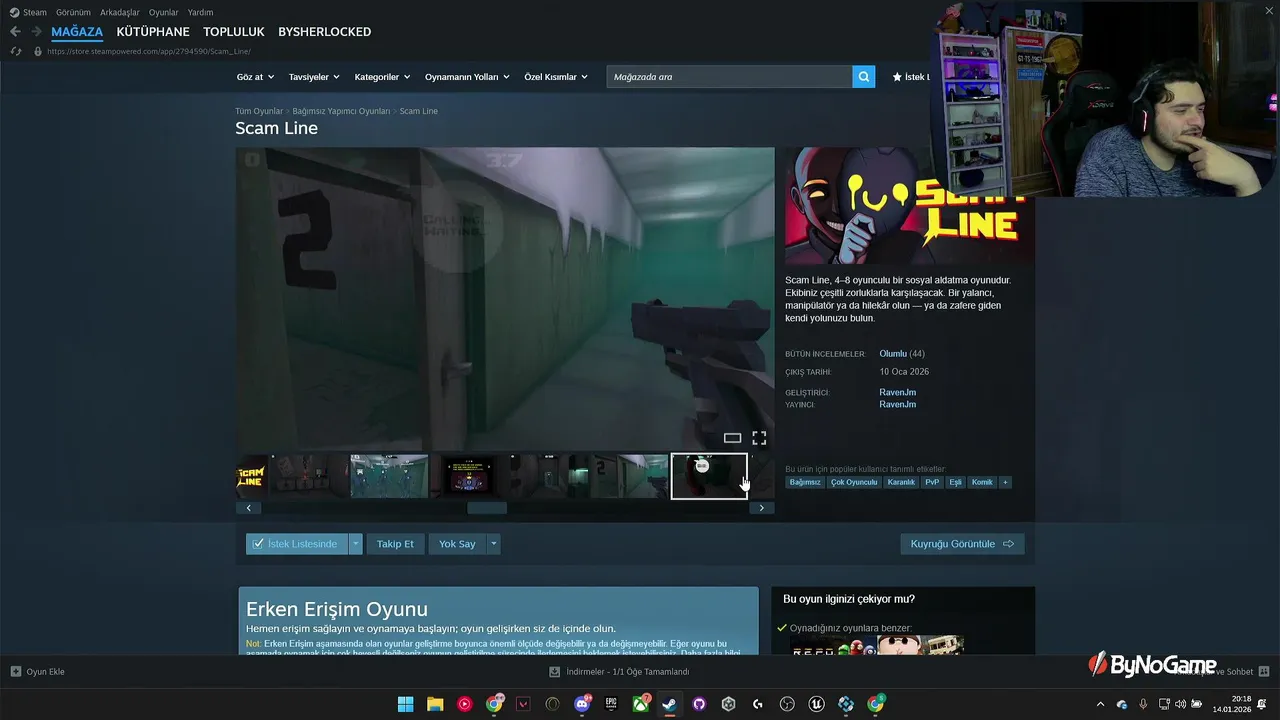Open Windows Start menu
Viewport: 1280px width, 720px height.
(x=405, y=704)
